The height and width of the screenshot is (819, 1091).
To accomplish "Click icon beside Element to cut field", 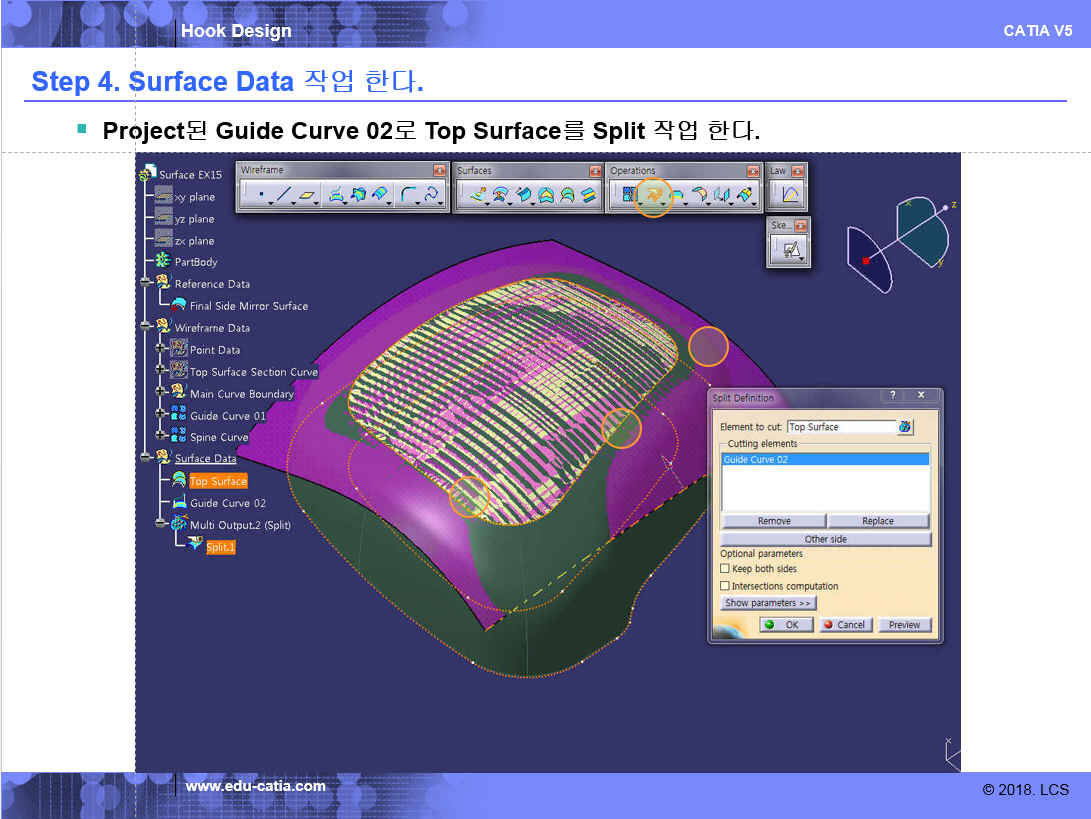I will pyautogui.click(x=905, y=427).
